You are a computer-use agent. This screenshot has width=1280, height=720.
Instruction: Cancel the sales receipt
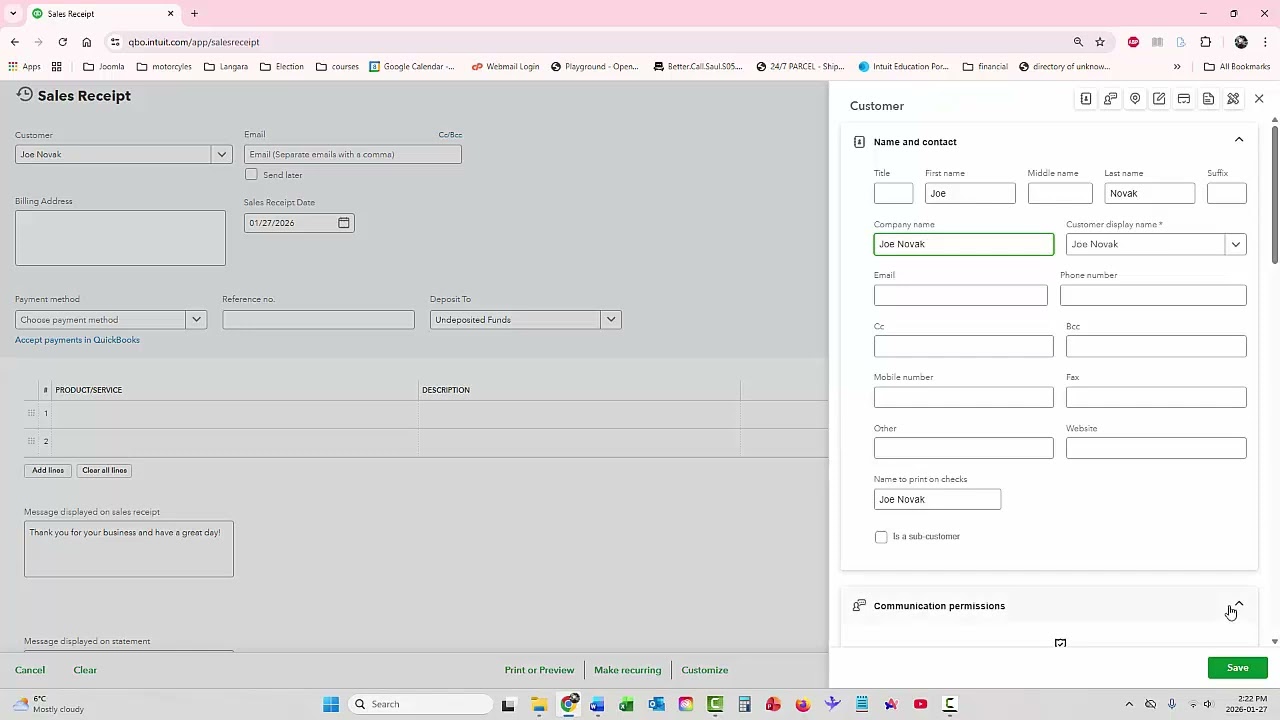[30, 670]
